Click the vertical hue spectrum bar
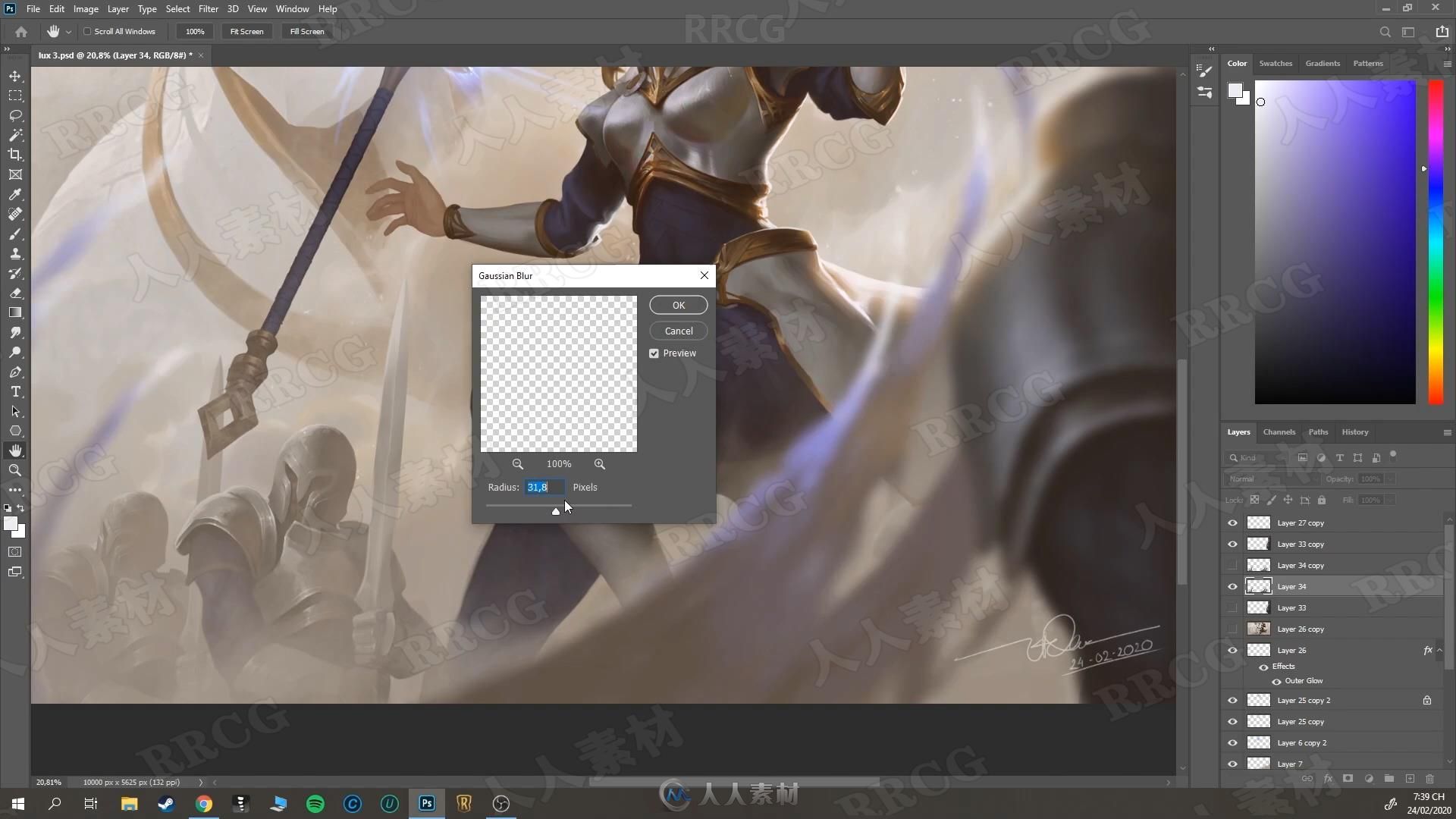1456x819 pixels. [x=1436, y=242]
